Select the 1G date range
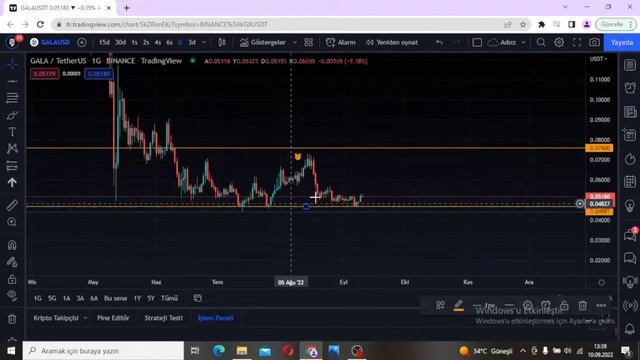Viewport: 640px width, 360px height. click(38, 298)
